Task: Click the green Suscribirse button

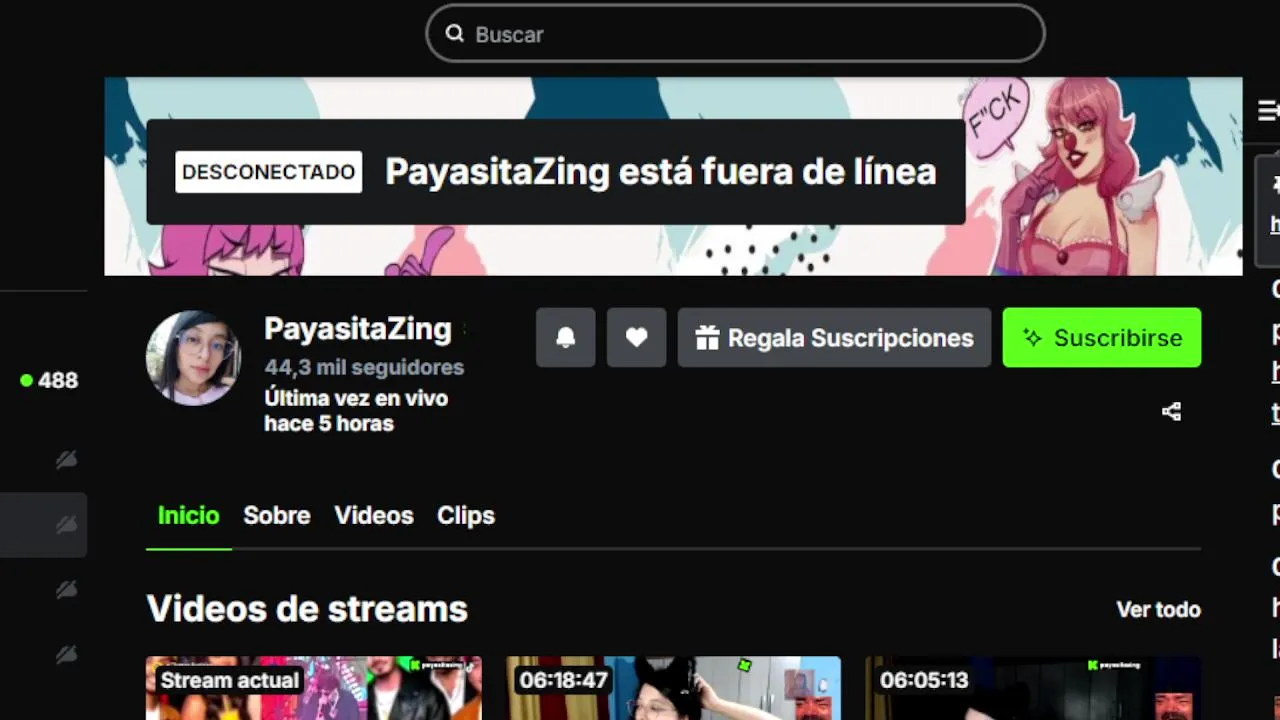Action: [1102, 338]
